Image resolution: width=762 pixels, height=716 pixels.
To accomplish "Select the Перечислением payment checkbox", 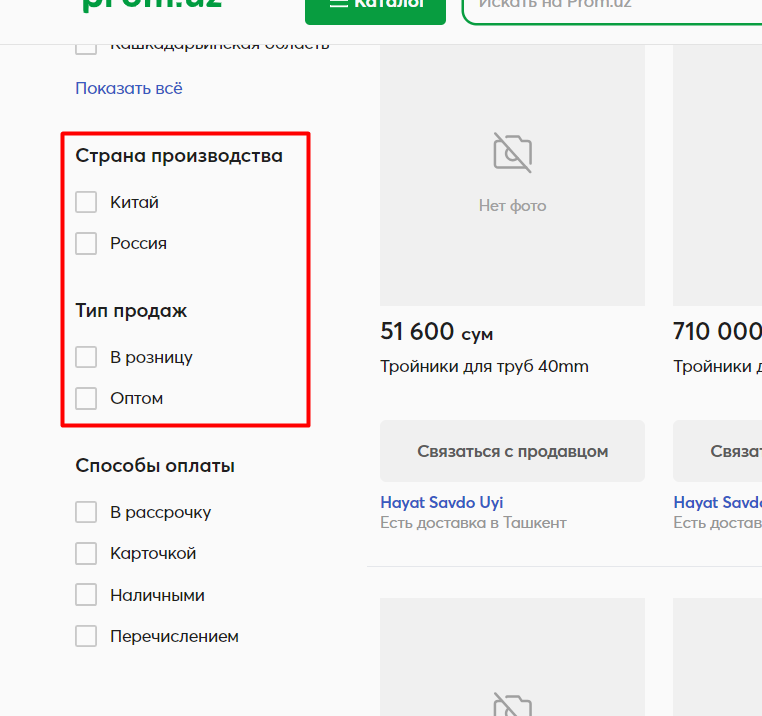I will (x=86, y=636).
